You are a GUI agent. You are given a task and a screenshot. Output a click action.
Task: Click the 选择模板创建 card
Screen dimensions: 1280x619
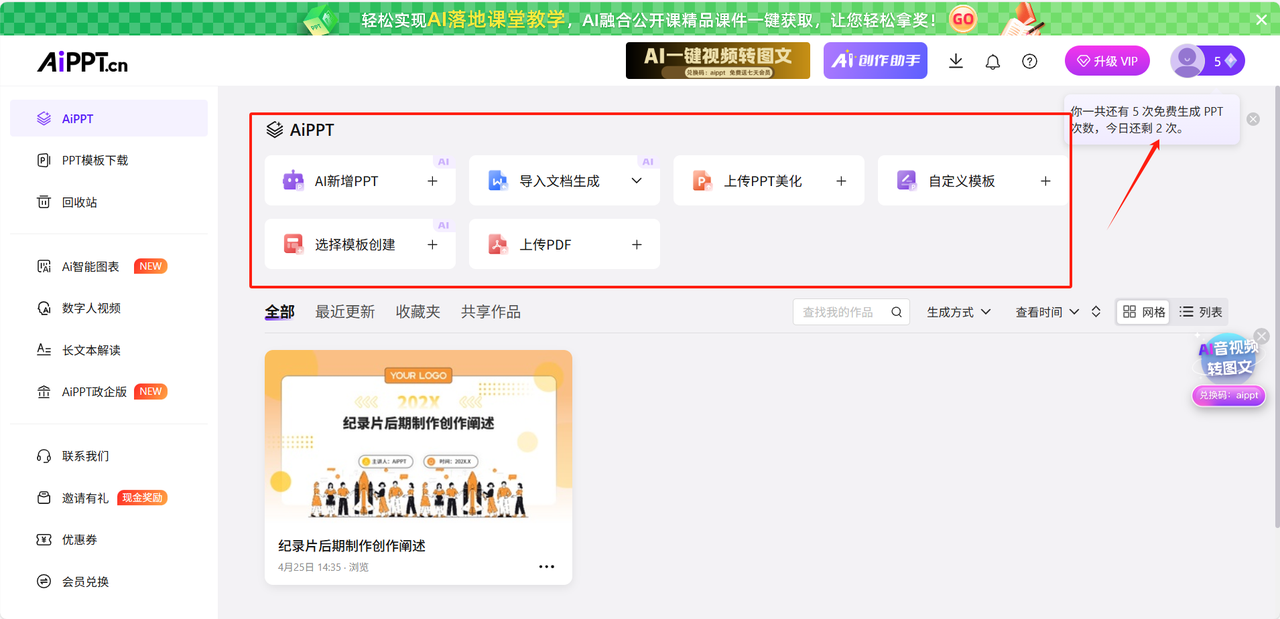pyautogui.click(x=360, y=244)
